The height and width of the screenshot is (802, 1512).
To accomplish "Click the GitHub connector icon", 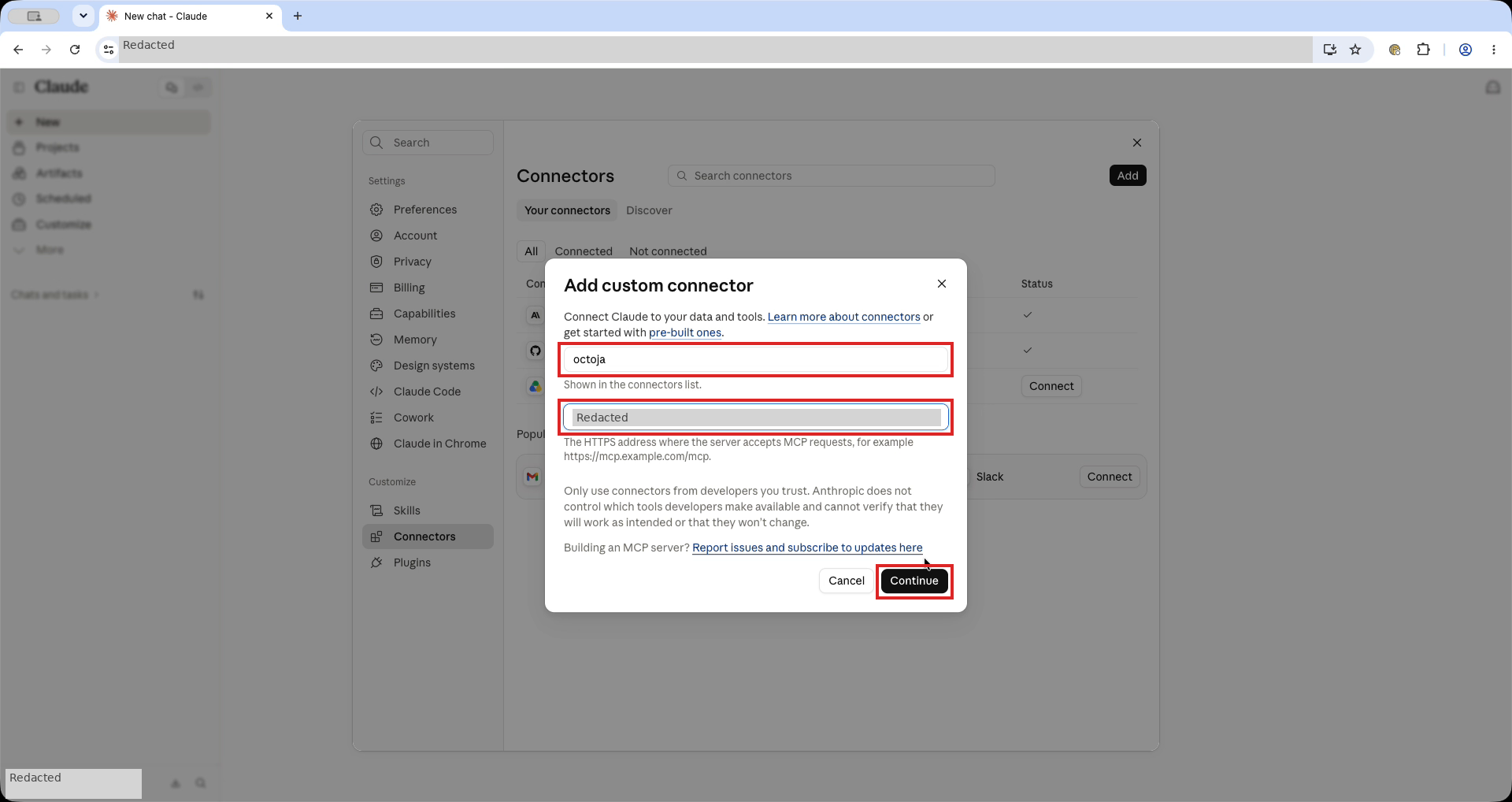I will pyautogui.click(x=535, y=351).
